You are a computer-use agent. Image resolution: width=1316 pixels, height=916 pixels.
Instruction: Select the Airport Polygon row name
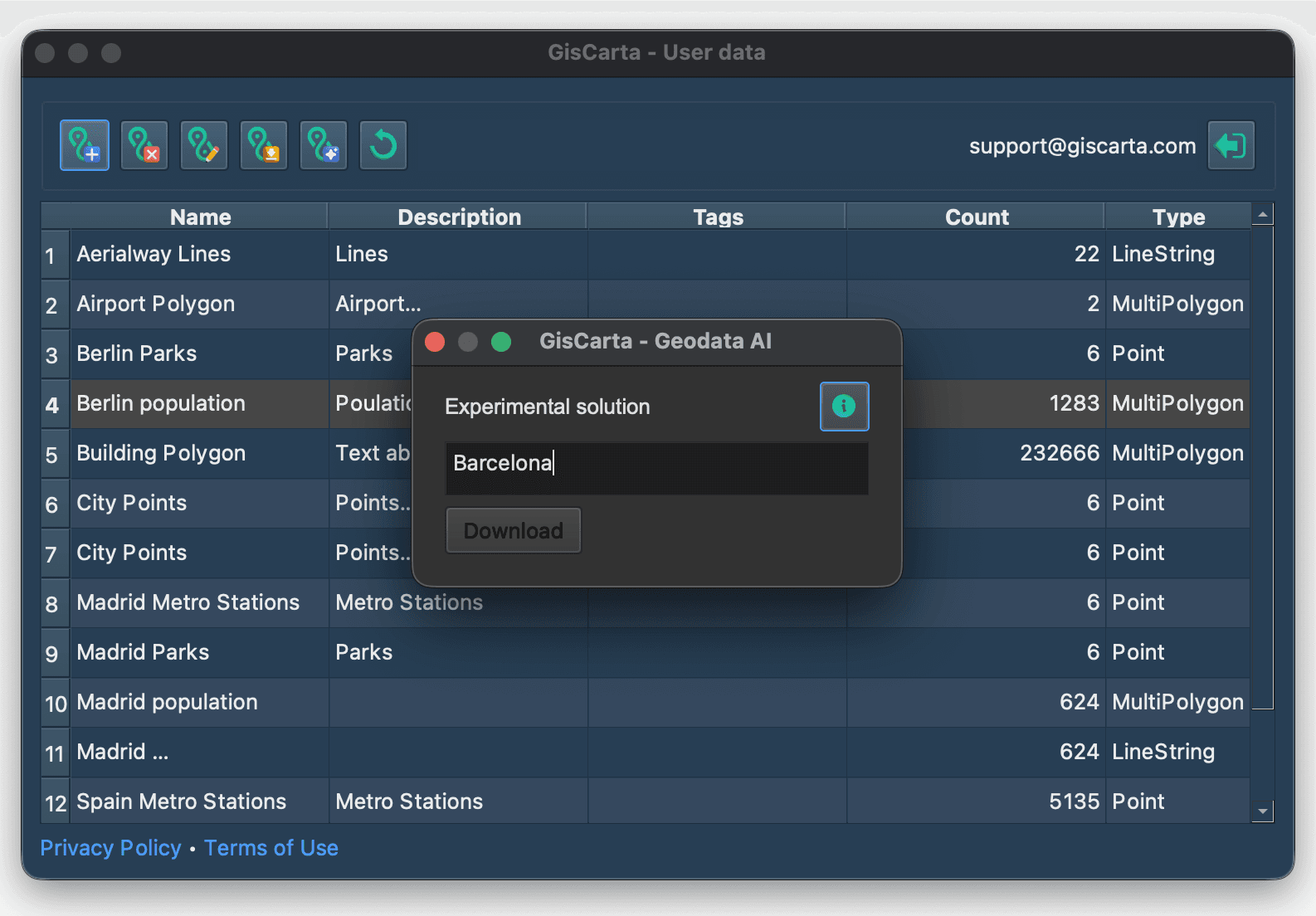click(x=156, y=304)
